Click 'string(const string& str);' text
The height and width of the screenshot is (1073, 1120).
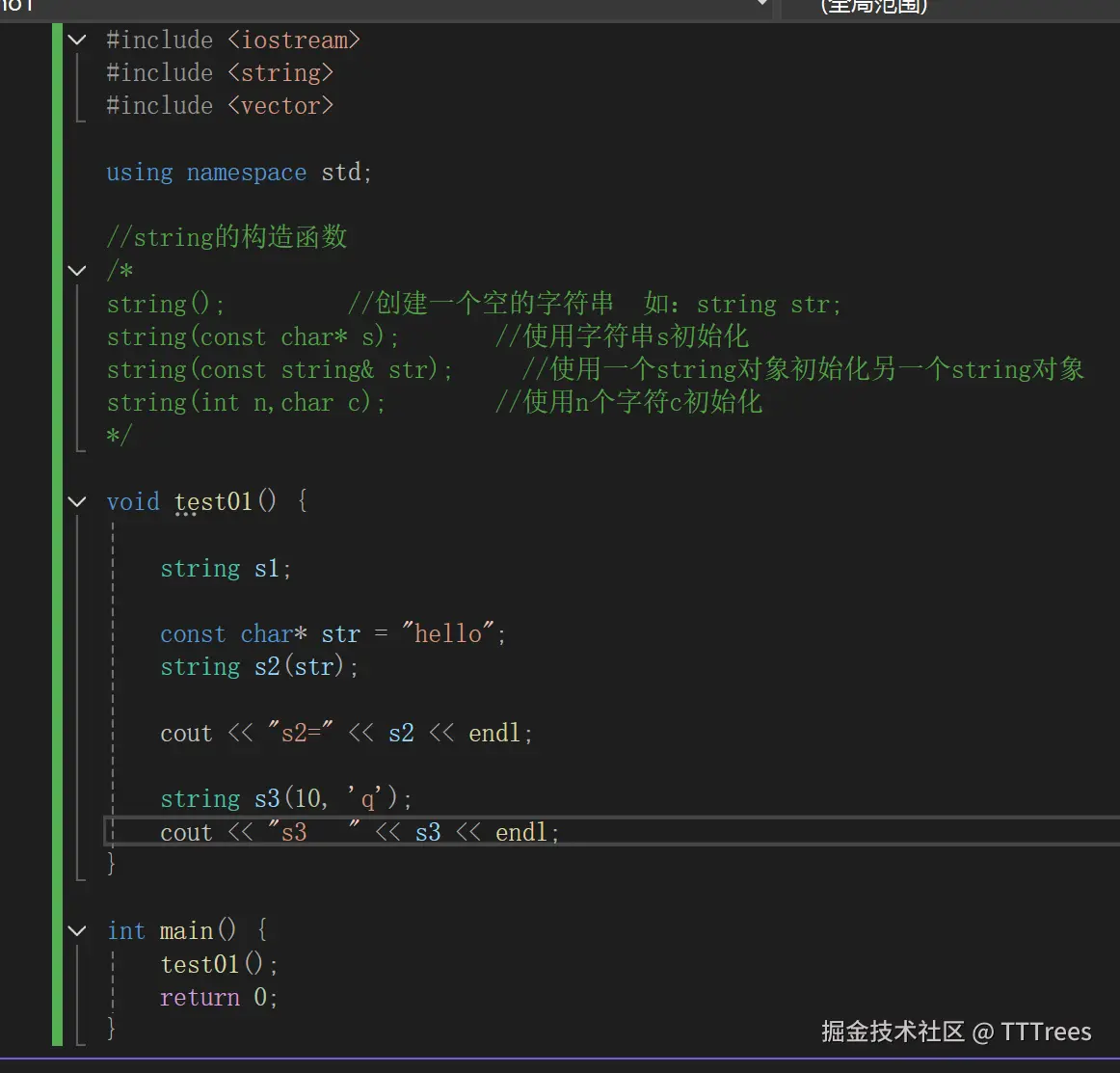280,370
